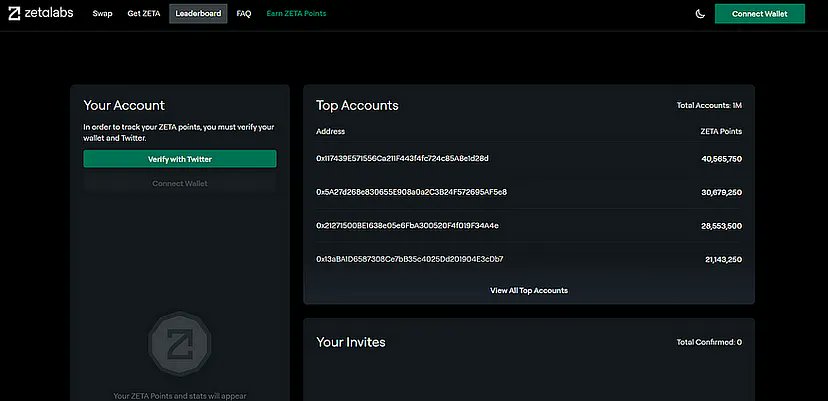Click the Your Account heading
Image resolution: width=828 pixels, height=401 pixels.
point(124,105)
